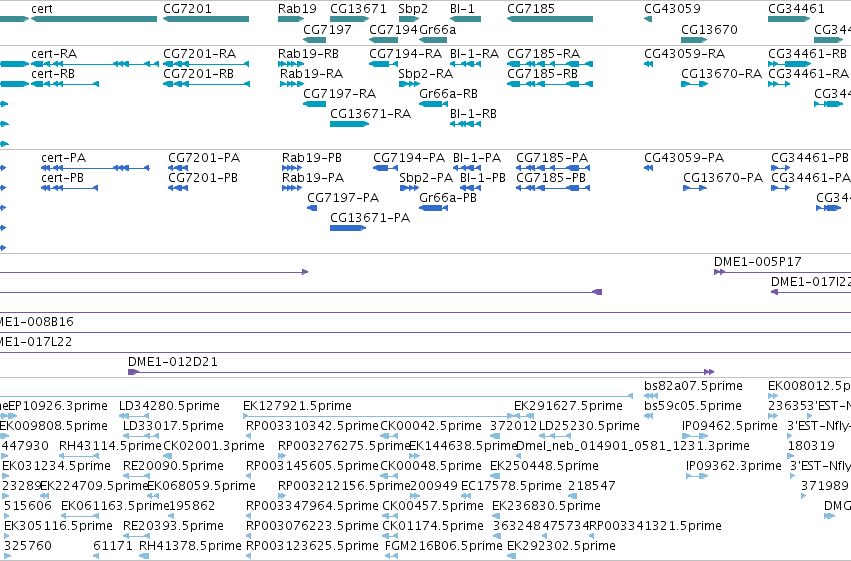Click the DME1-017L22 clone label

[36, 342]
